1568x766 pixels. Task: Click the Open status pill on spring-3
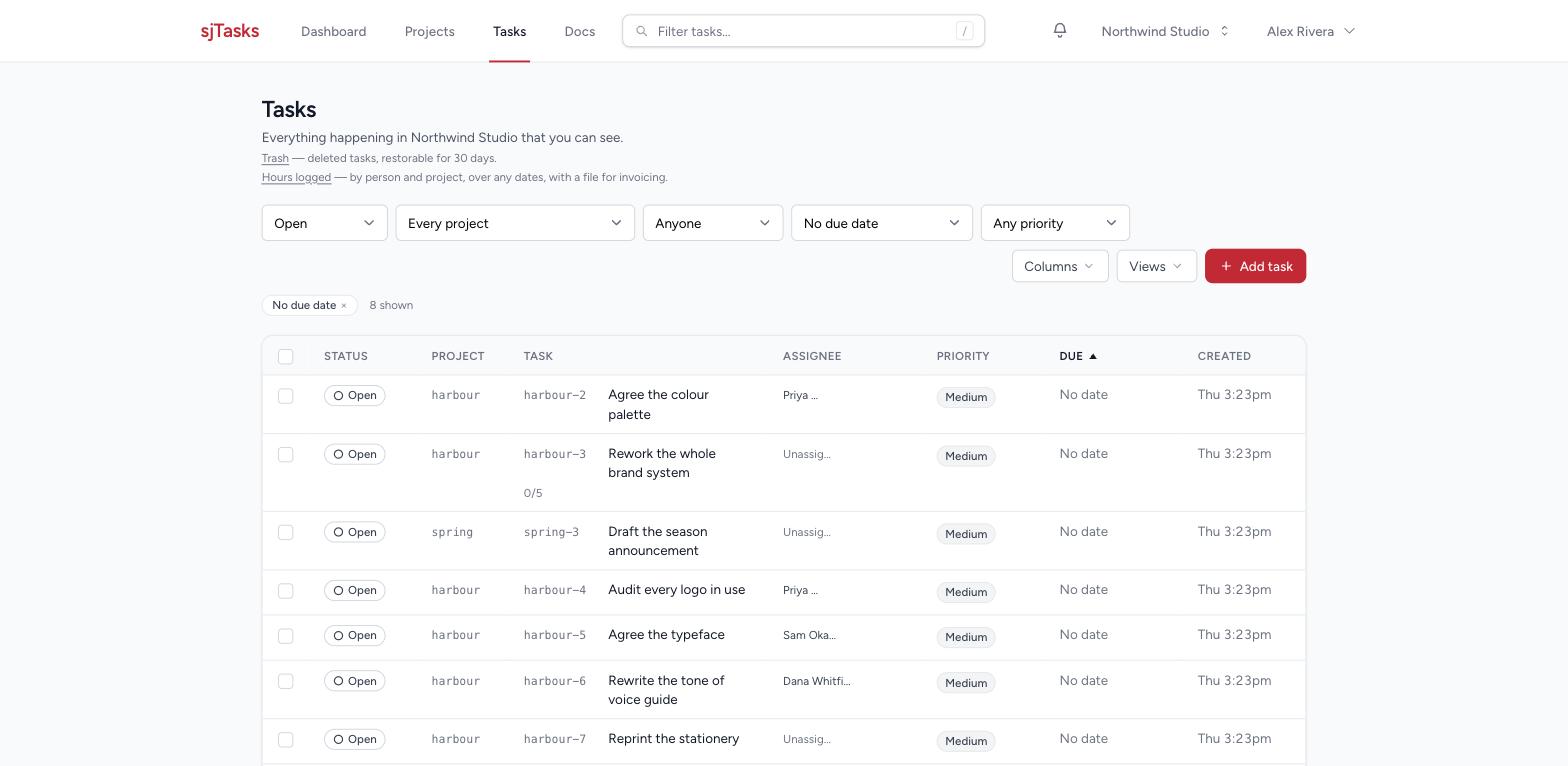click(x=355, y=533)
